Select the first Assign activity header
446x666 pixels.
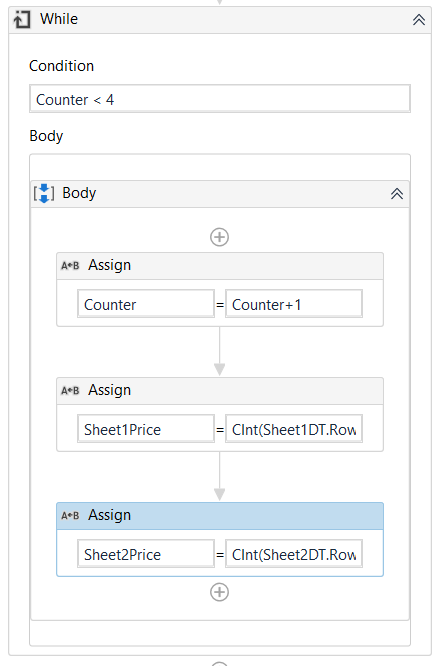click(220, 266)
